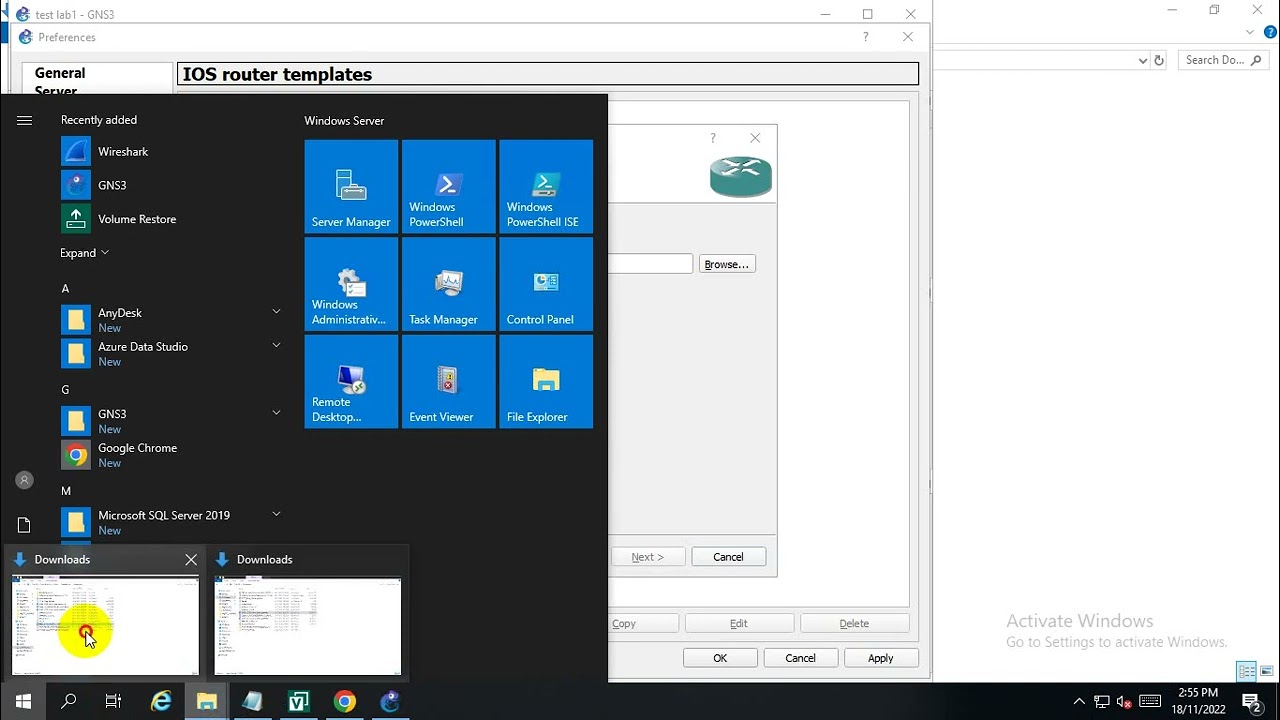Screen dimensions: 1280x720
Task: Click the File Explorer taskbar icon
Action: tap(207, 702)
